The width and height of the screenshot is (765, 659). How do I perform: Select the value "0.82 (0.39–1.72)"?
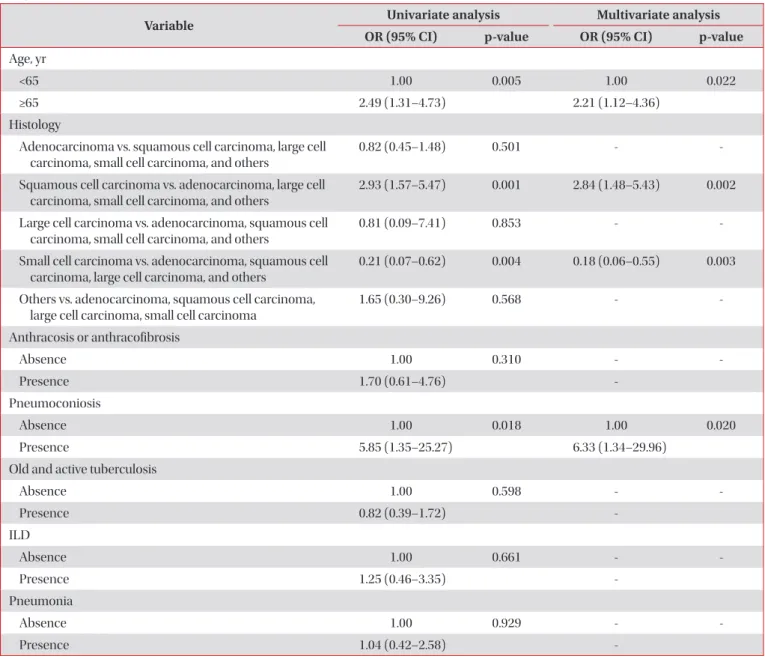[x=402, y=513]
